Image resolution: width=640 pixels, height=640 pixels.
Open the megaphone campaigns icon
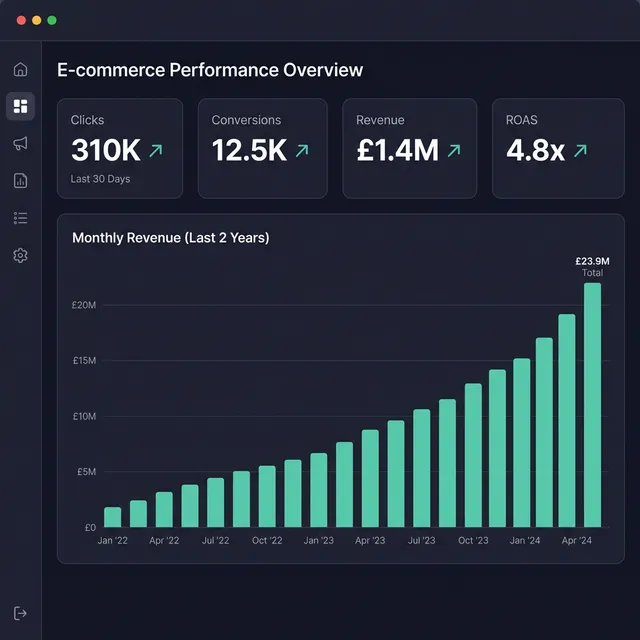tap(20, 144)
